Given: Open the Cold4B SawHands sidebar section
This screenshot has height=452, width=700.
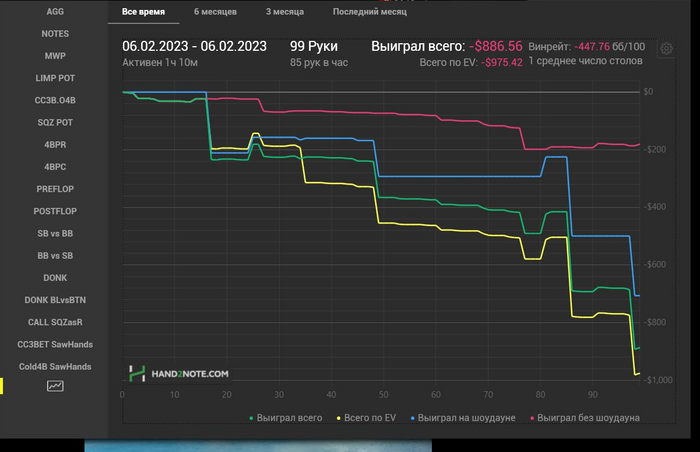Looking at the screenshot, I should coord(55,367).
